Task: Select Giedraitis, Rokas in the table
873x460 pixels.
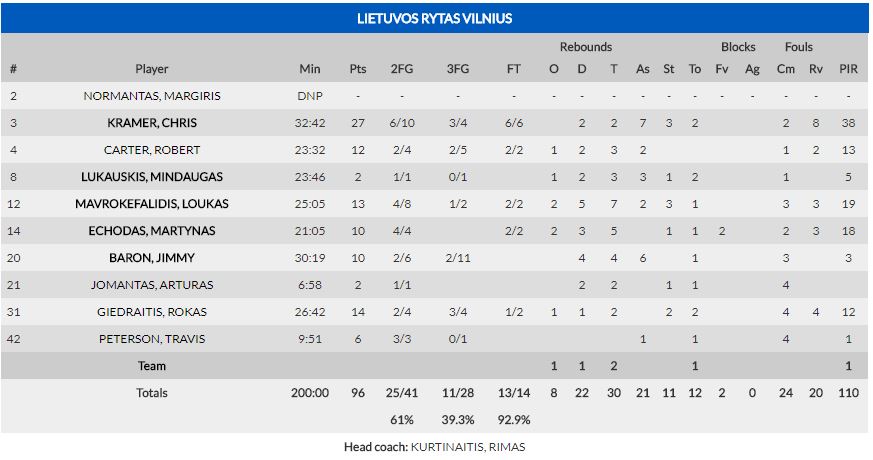Action: (152, 312)
